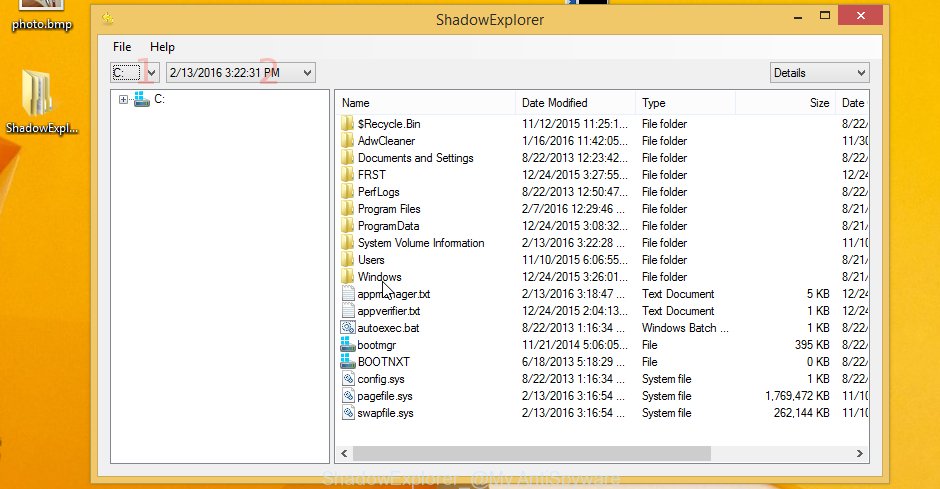Select the Users folder name text
940x489 pixels.
(x=371, y=259)
